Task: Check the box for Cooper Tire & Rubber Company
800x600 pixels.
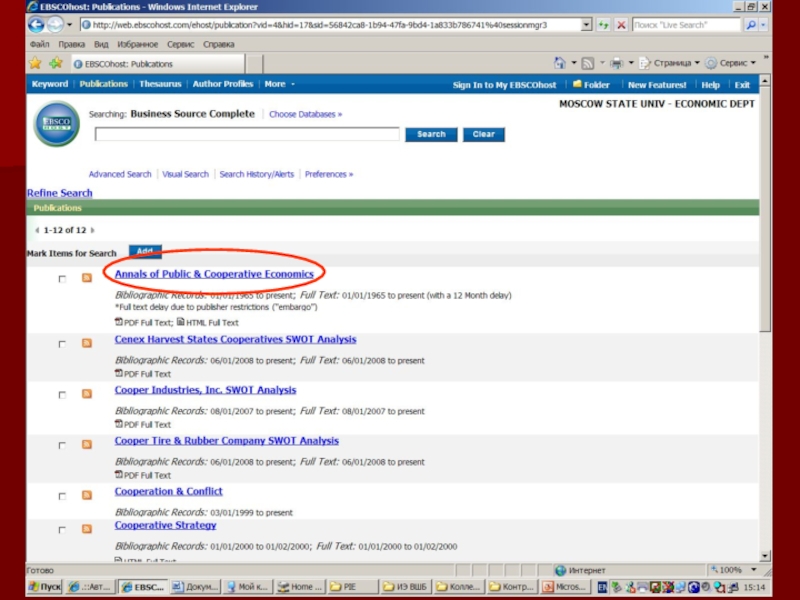Action: pos(62,445)
